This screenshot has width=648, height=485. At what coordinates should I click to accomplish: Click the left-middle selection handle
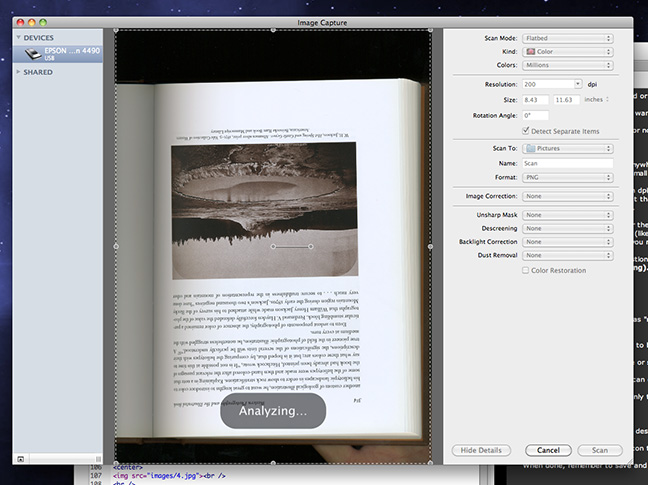[x=116, y=247]
